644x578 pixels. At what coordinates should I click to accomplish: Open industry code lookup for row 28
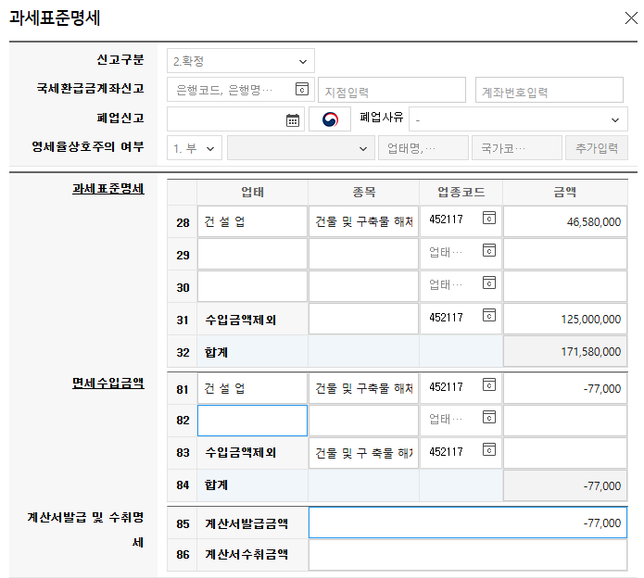pos(489,221)
